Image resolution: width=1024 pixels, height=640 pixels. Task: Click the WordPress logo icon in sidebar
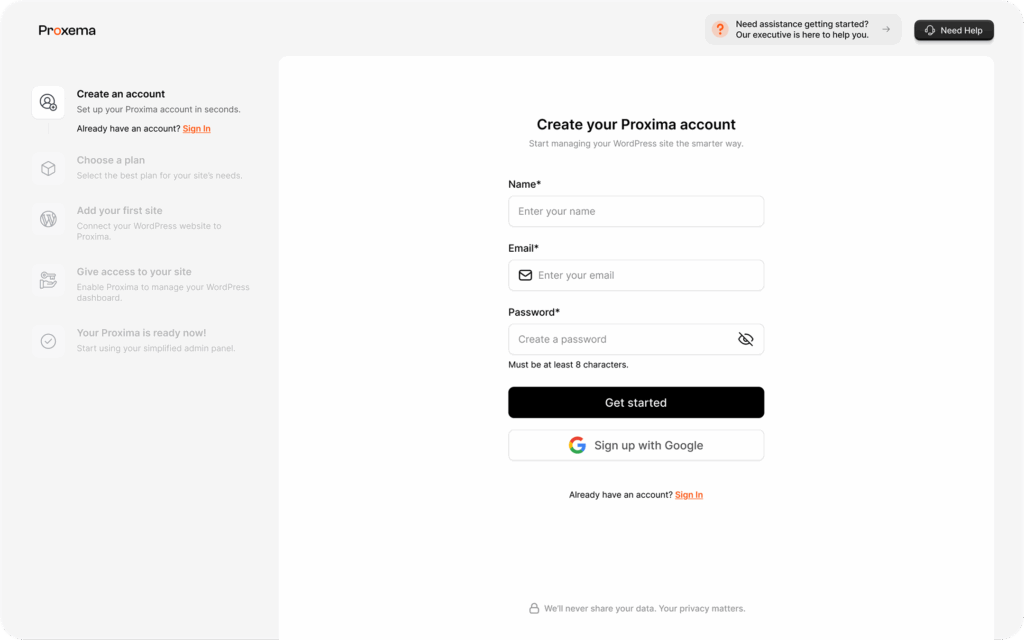tap(48, 219)
